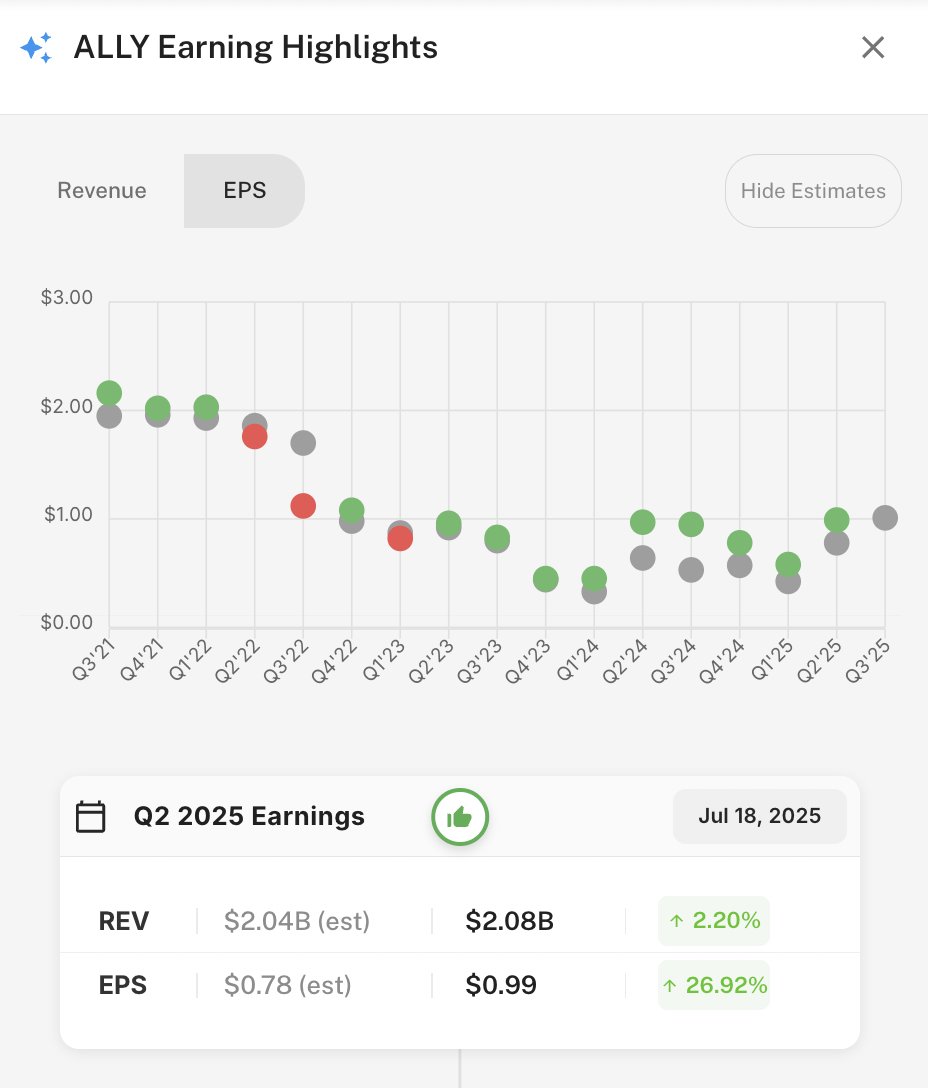The width and height of the screenshot is (928, 1088).
Task: Click the green thumbs-up icon
Action: tap(459, 817)
